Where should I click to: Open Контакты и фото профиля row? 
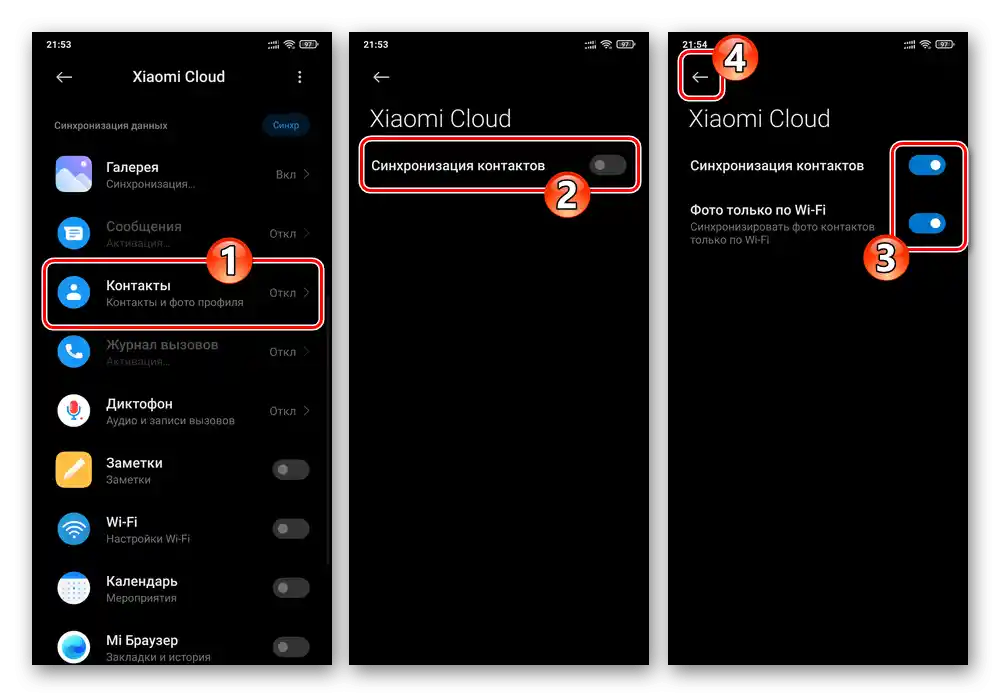coord(183,293)
